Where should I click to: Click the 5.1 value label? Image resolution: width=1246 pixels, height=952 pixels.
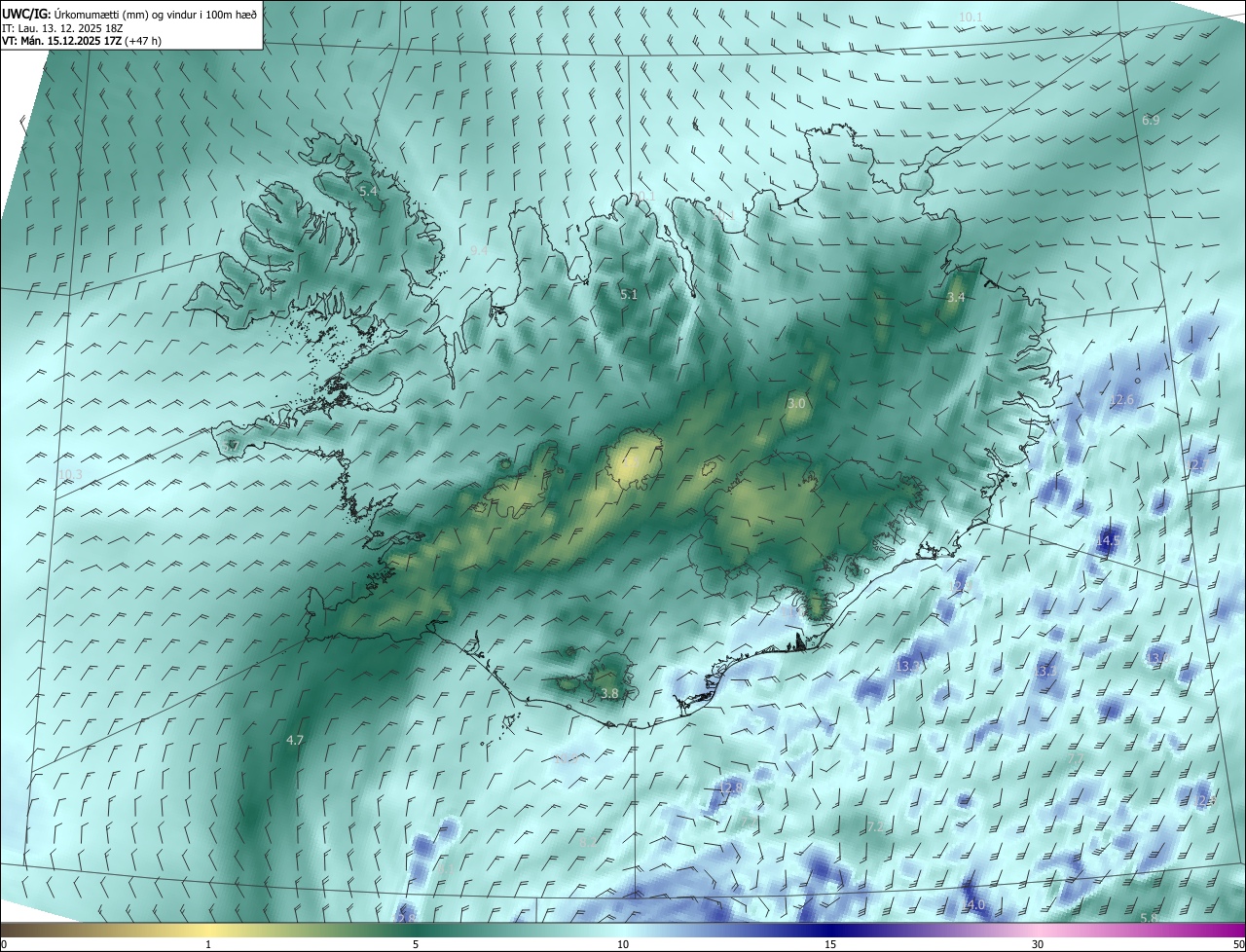coord(629,294)
